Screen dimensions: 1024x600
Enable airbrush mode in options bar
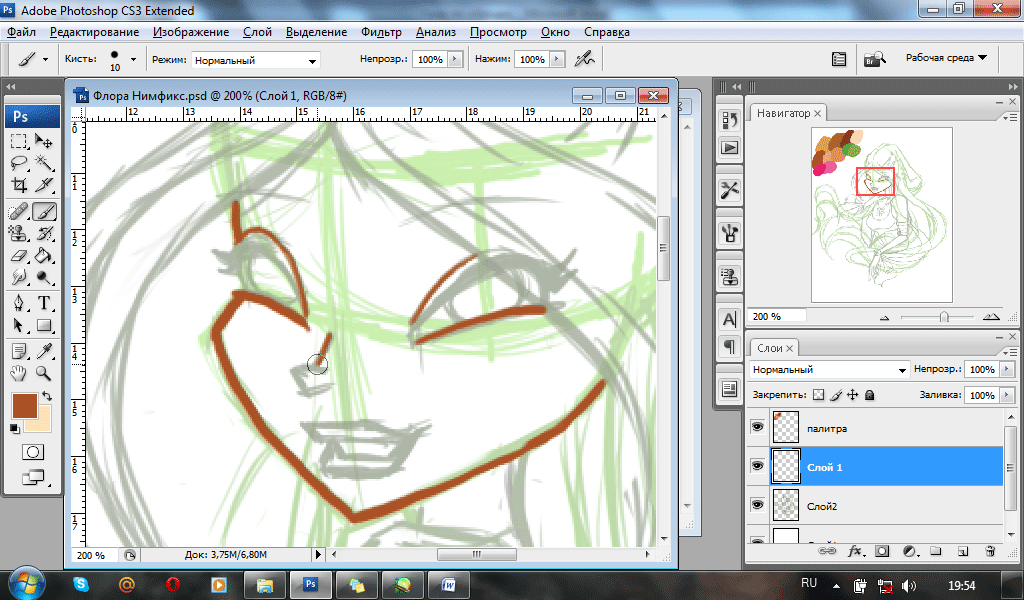(x=584, y=59)
